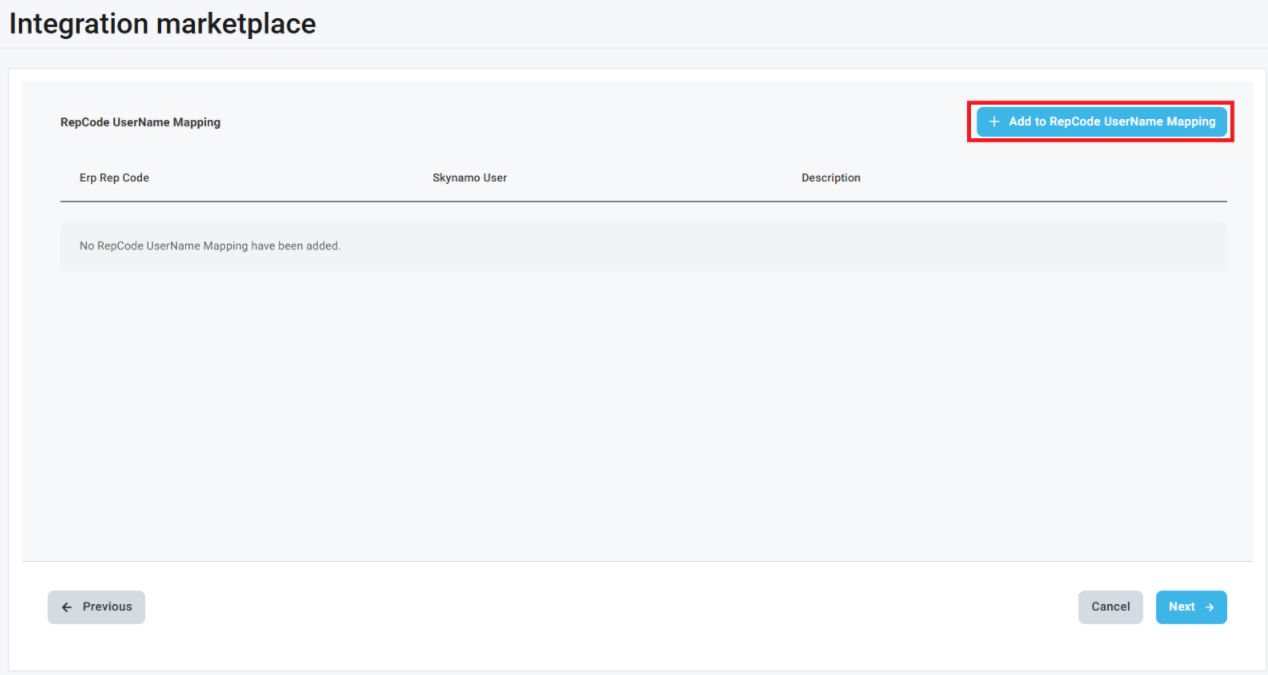Go back with the Previous button

[96, 607]
